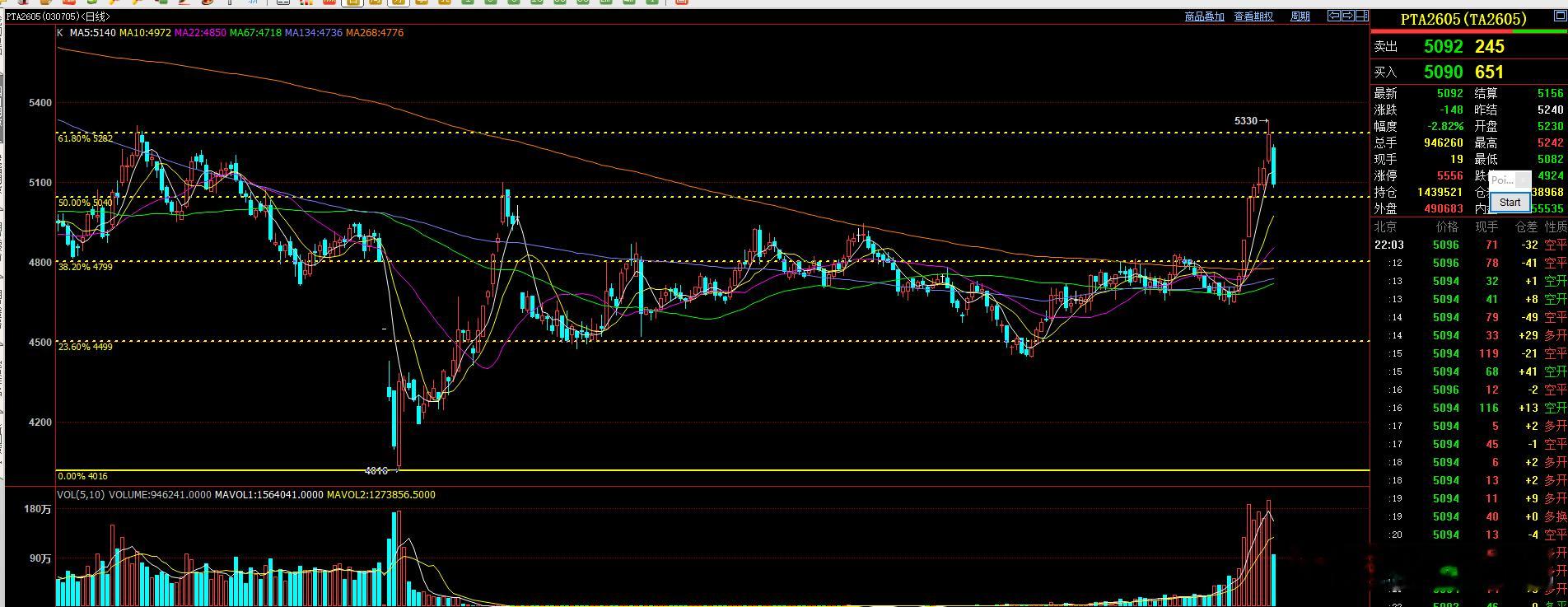Click the 幅度 value -2.82%

tap(1445, 126)
